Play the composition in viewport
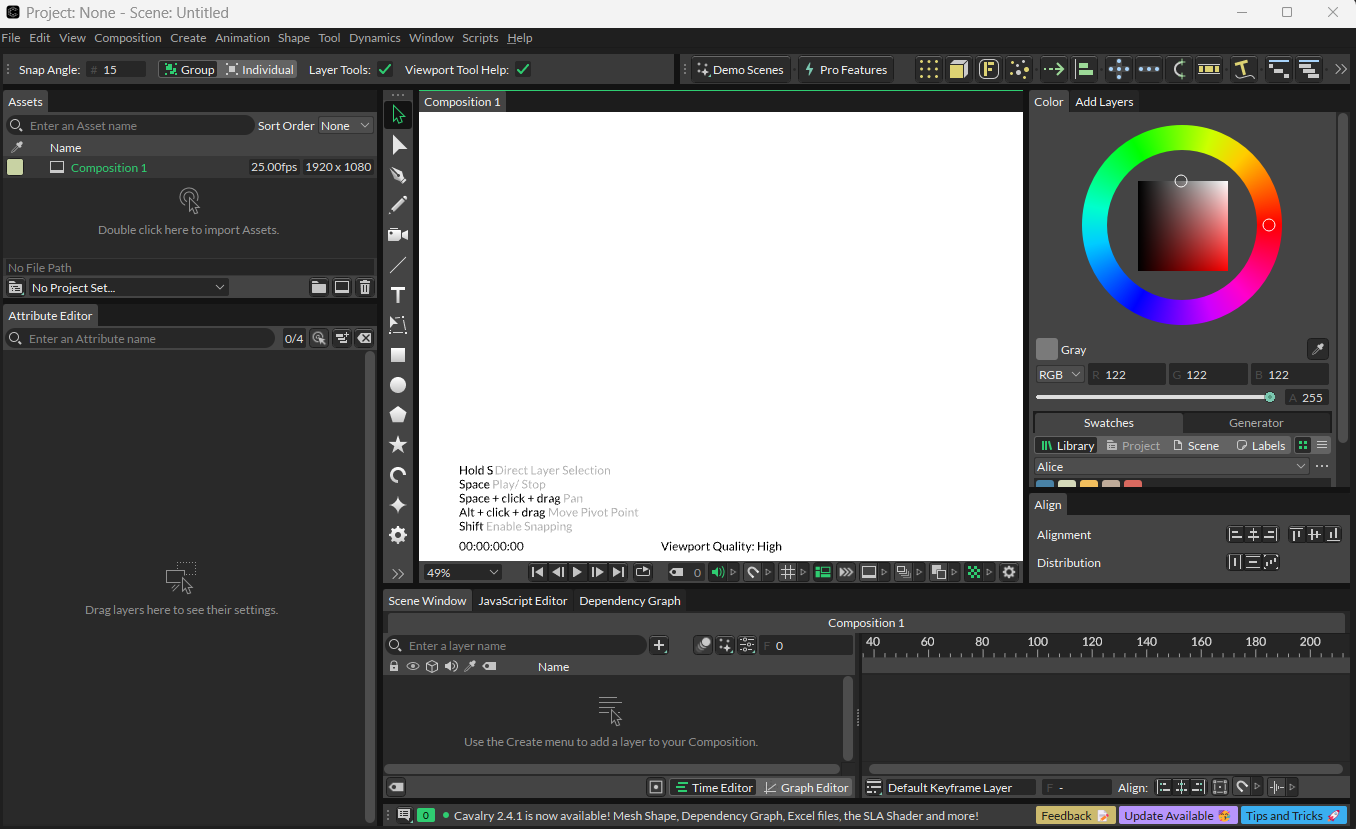 pos(577,572)
